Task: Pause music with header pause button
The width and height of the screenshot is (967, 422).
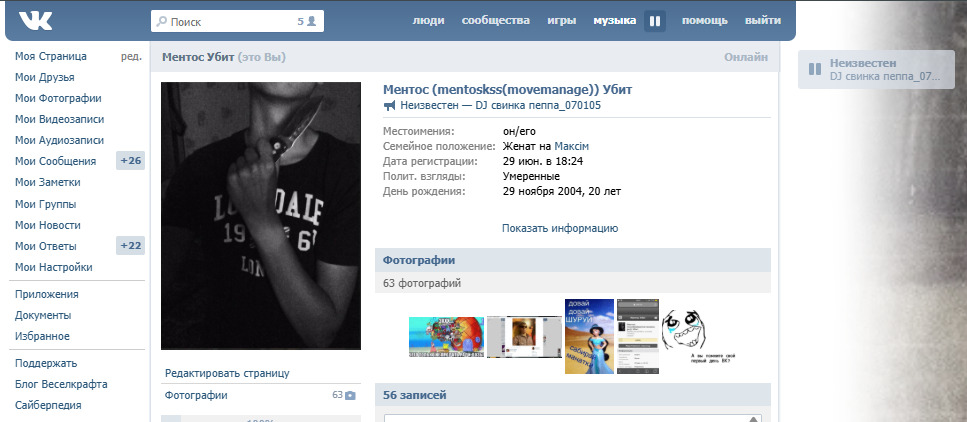Action: [655, 21]
